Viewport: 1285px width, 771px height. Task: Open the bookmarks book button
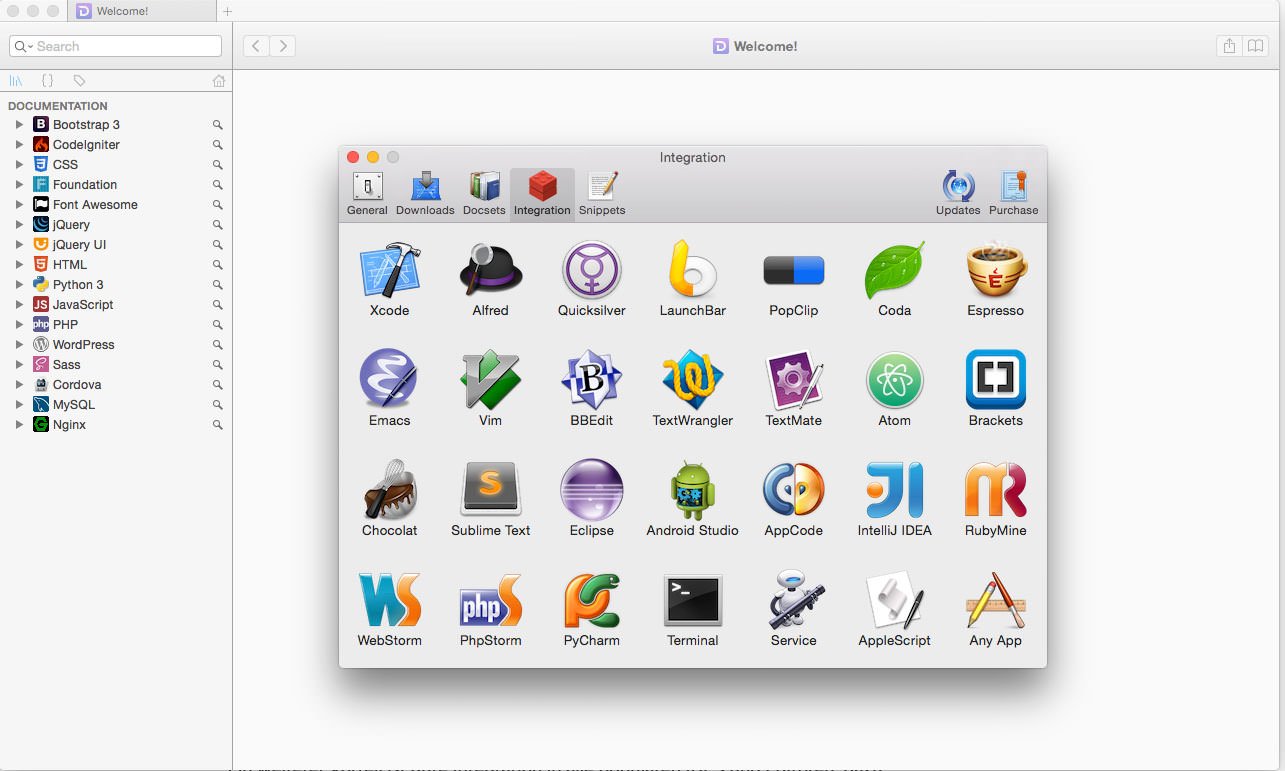pyautogui.click(x=1256, y=46)
